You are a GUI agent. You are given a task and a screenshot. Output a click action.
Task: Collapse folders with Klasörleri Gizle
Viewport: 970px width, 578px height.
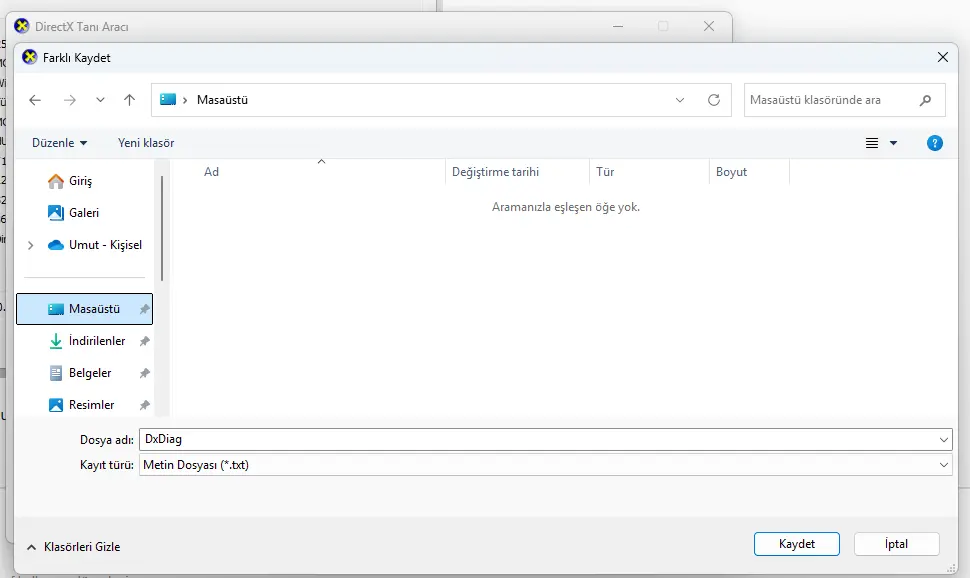point(74,547)
